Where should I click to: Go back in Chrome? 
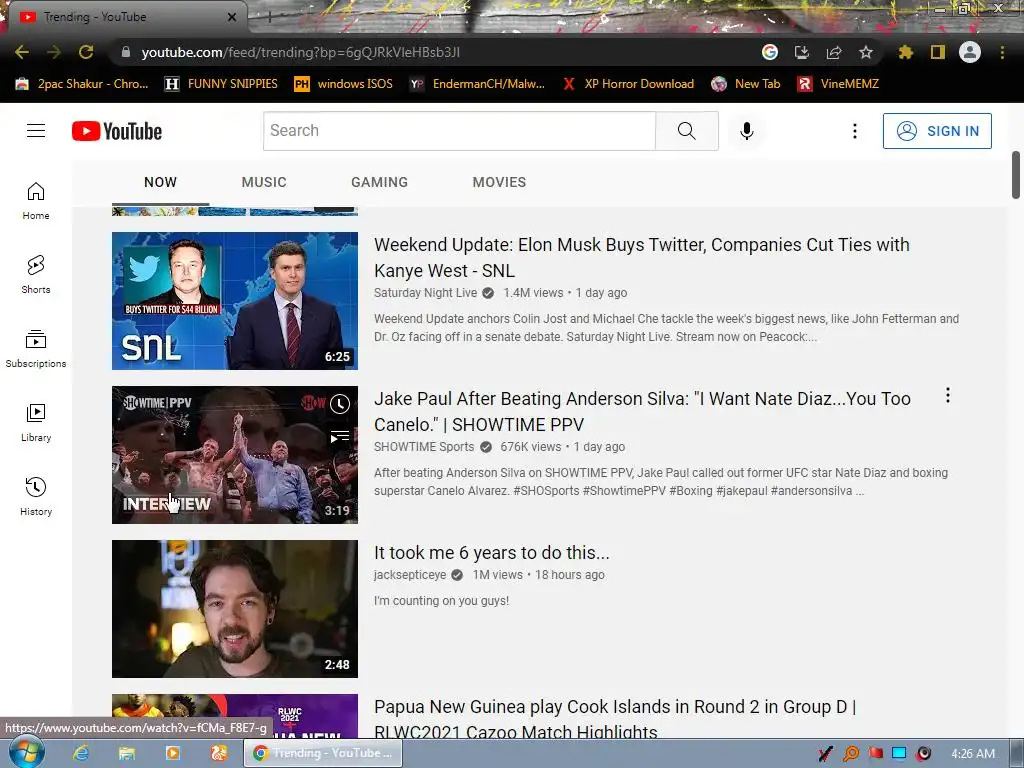[x=22, y=52]
